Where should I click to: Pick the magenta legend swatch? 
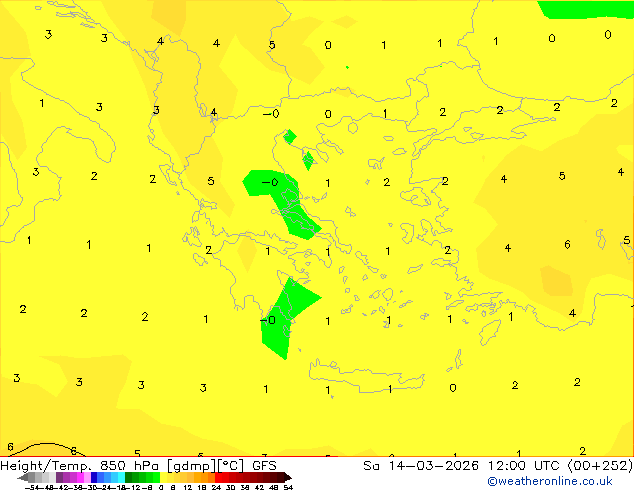80,477
